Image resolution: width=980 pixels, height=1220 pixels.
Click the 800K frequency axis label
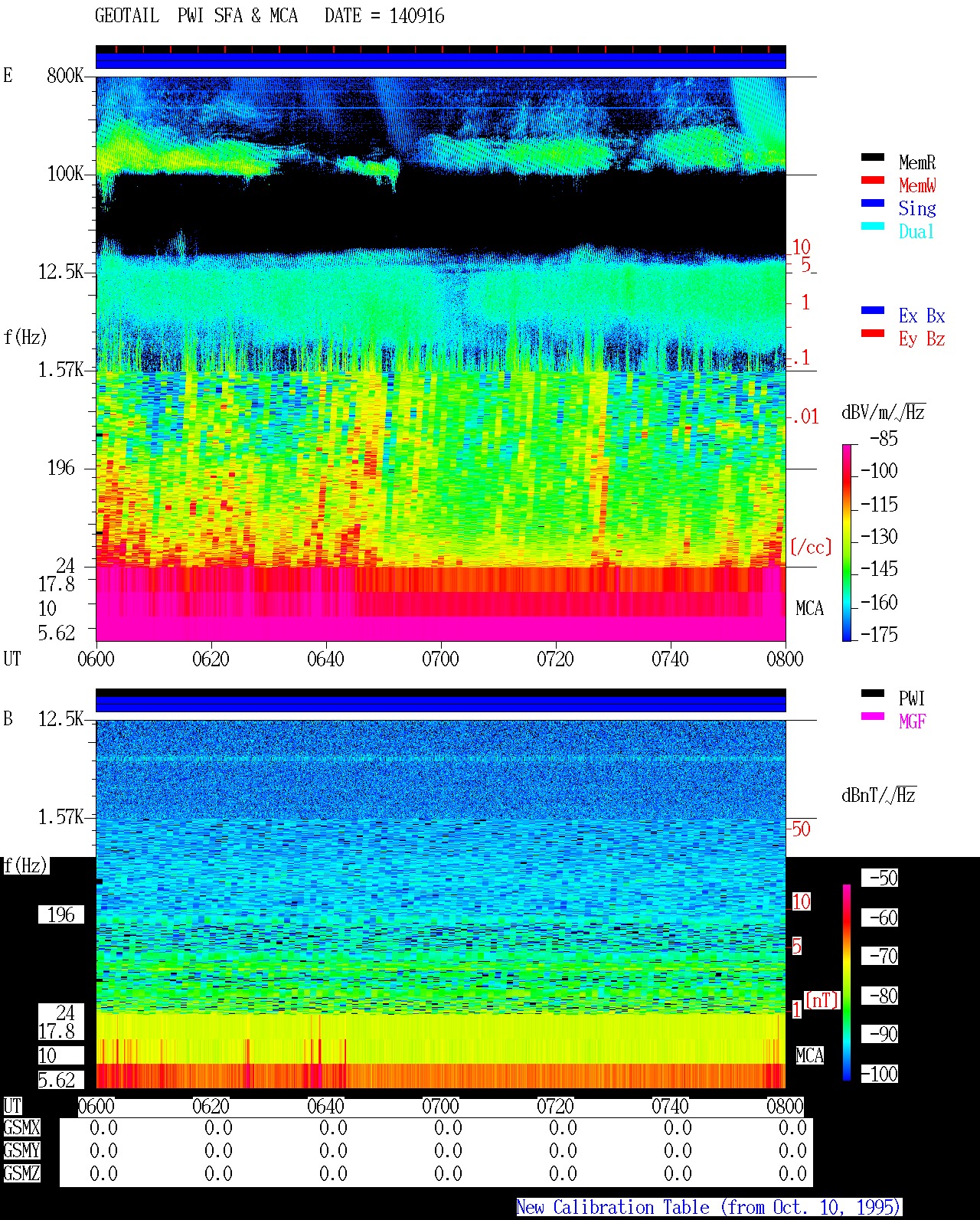pyautogui.click(x=65, y=76)
